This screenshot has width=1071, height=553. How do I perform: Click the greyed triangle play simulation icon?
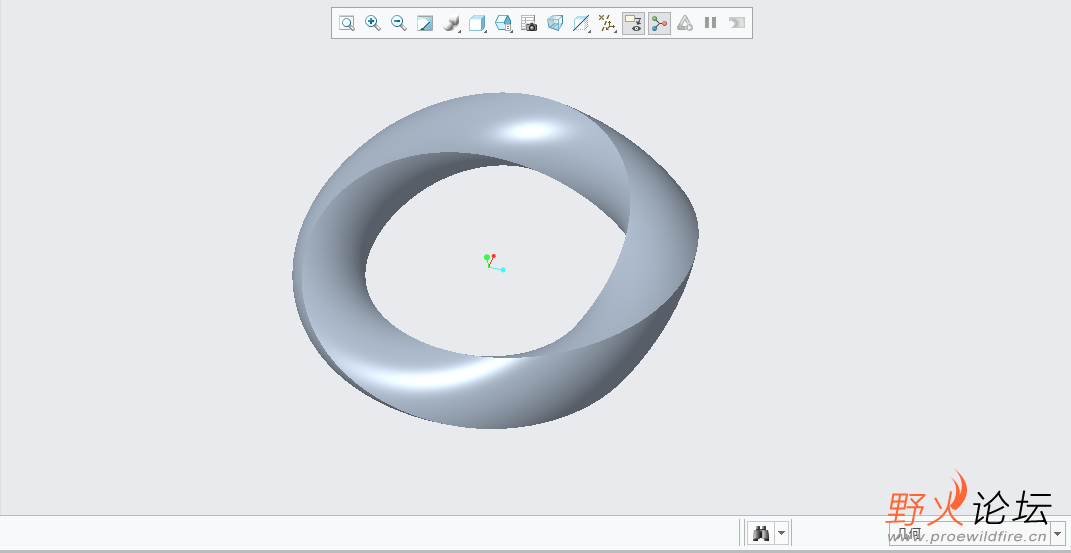pyautogui.click(x=684, y=23)
